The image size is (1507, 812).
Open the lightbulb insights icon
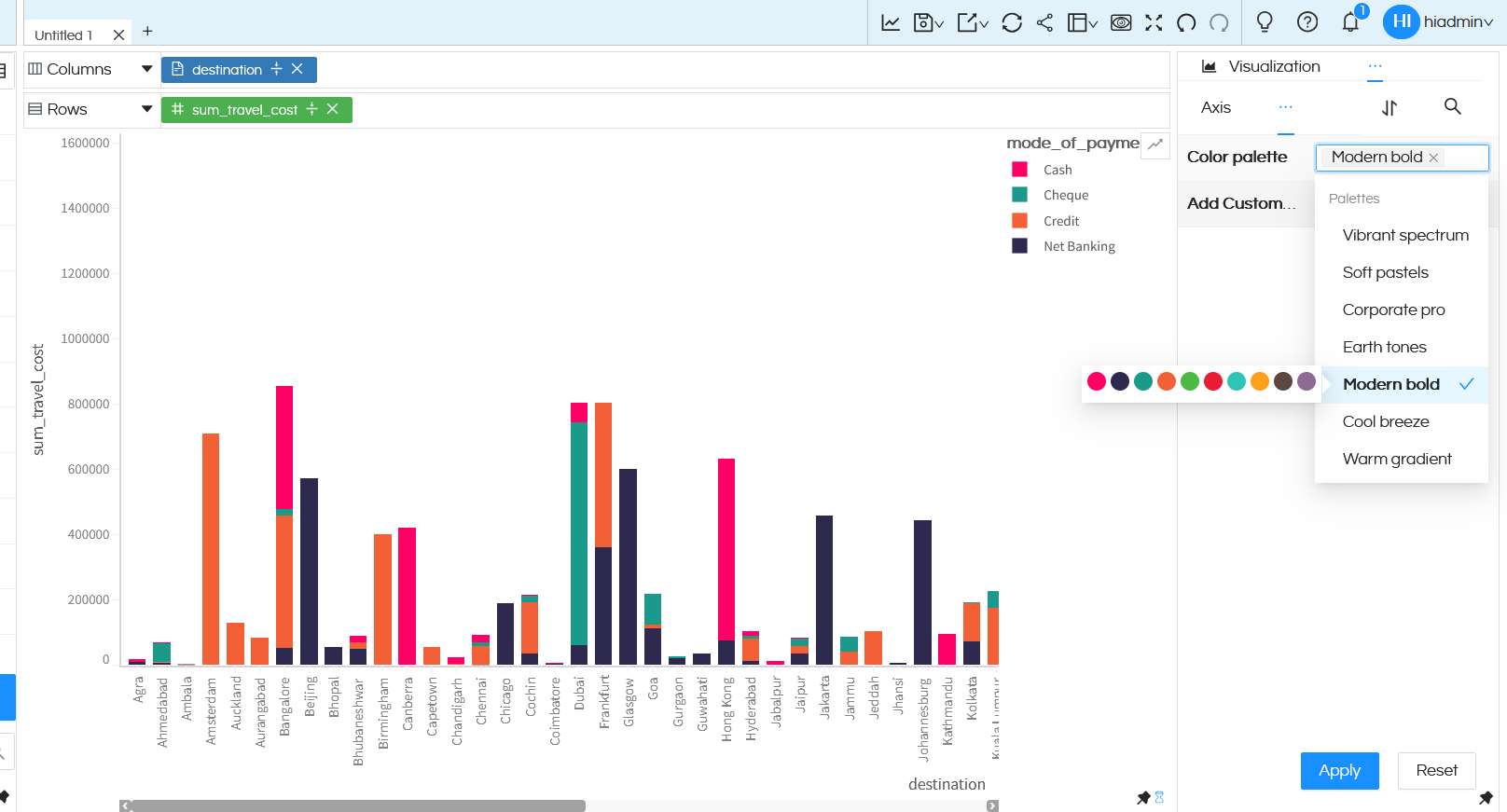pos(1265,22)
